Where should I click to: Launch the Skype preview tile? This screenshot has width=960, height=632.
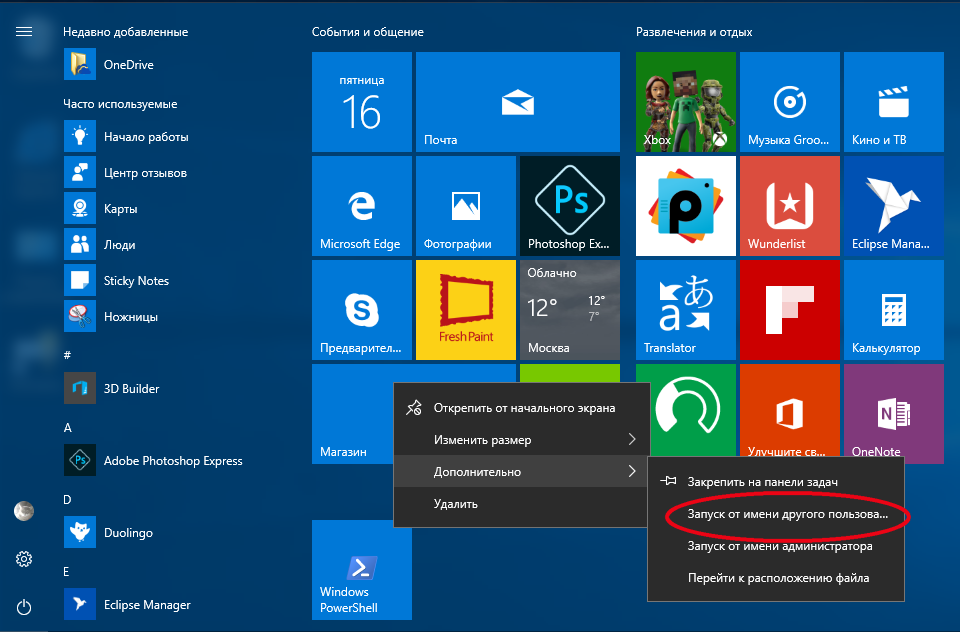(x=360, y=310)
